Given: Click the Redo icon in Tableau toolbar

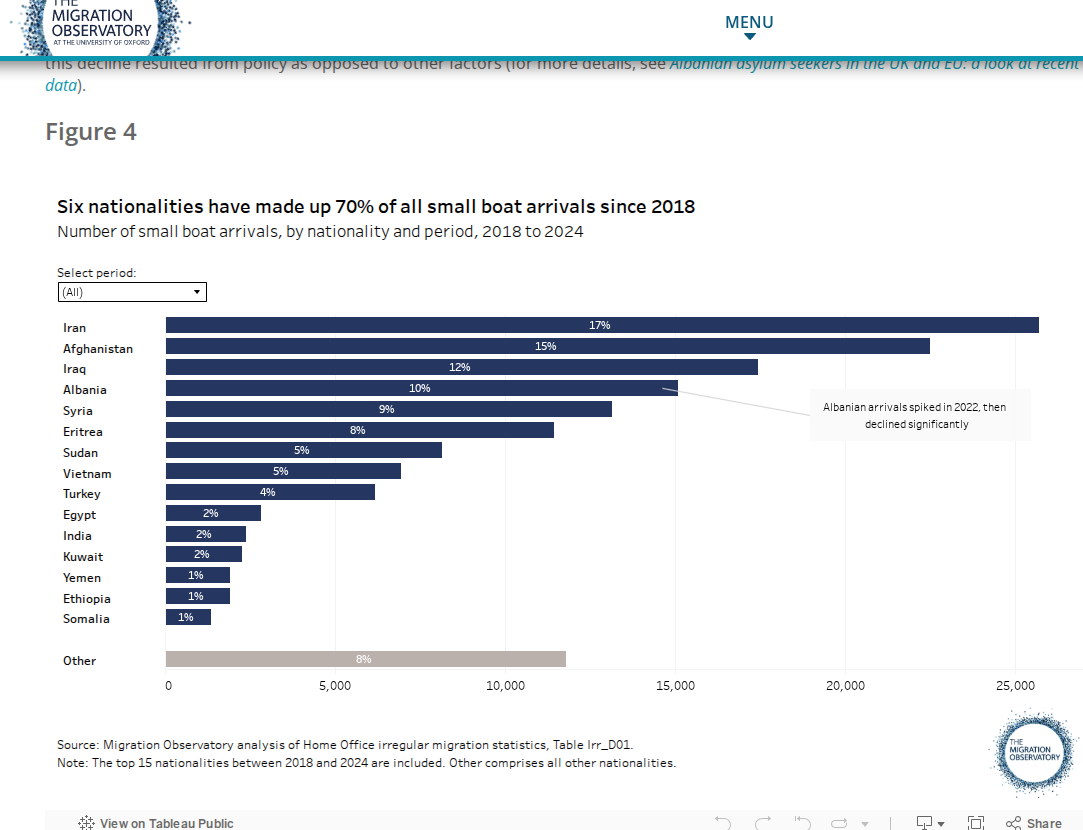Looking at the screenshot, I should [x=763, y=823].
